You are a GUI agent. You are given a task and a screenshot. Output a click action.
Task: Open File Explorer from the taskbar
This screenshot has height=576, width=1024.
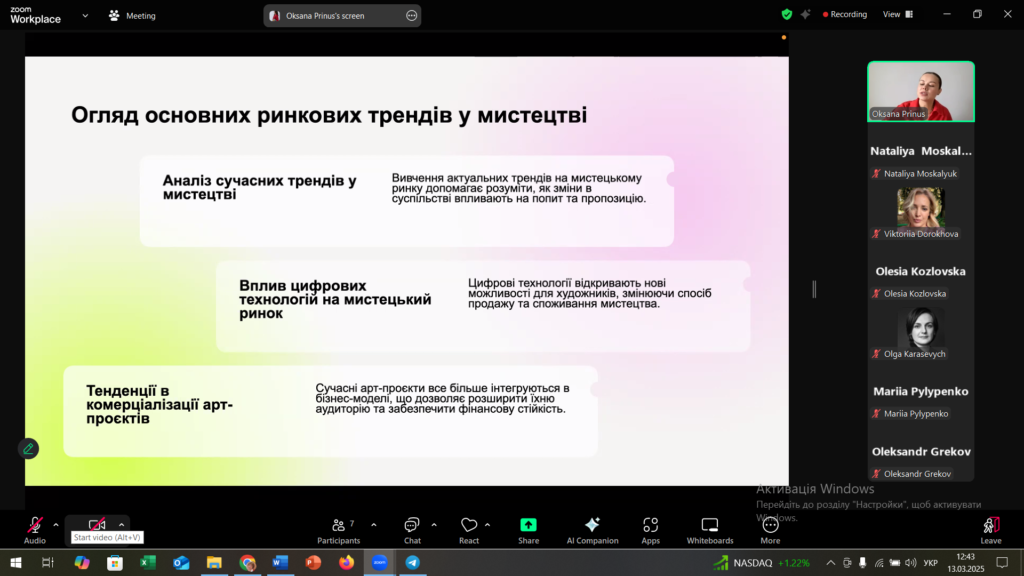(214, 562)
